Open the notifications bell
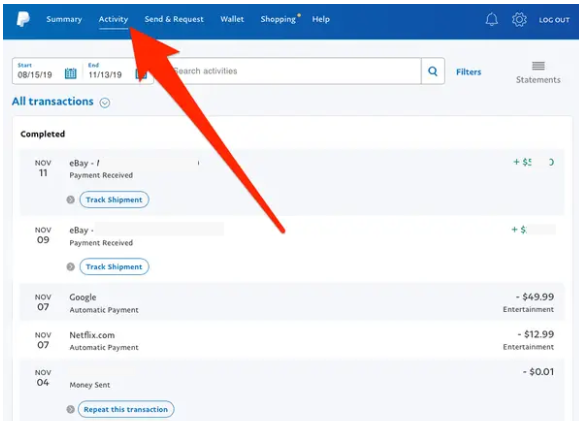 [x=492, y=19]
